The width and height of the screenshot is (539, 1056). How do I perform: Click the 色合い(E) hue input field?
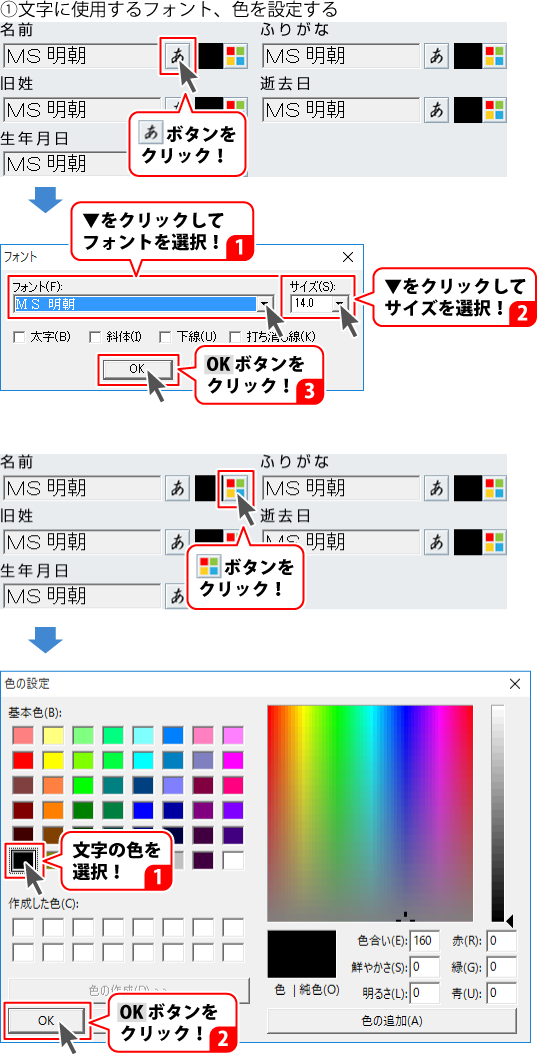coord(425,940)
